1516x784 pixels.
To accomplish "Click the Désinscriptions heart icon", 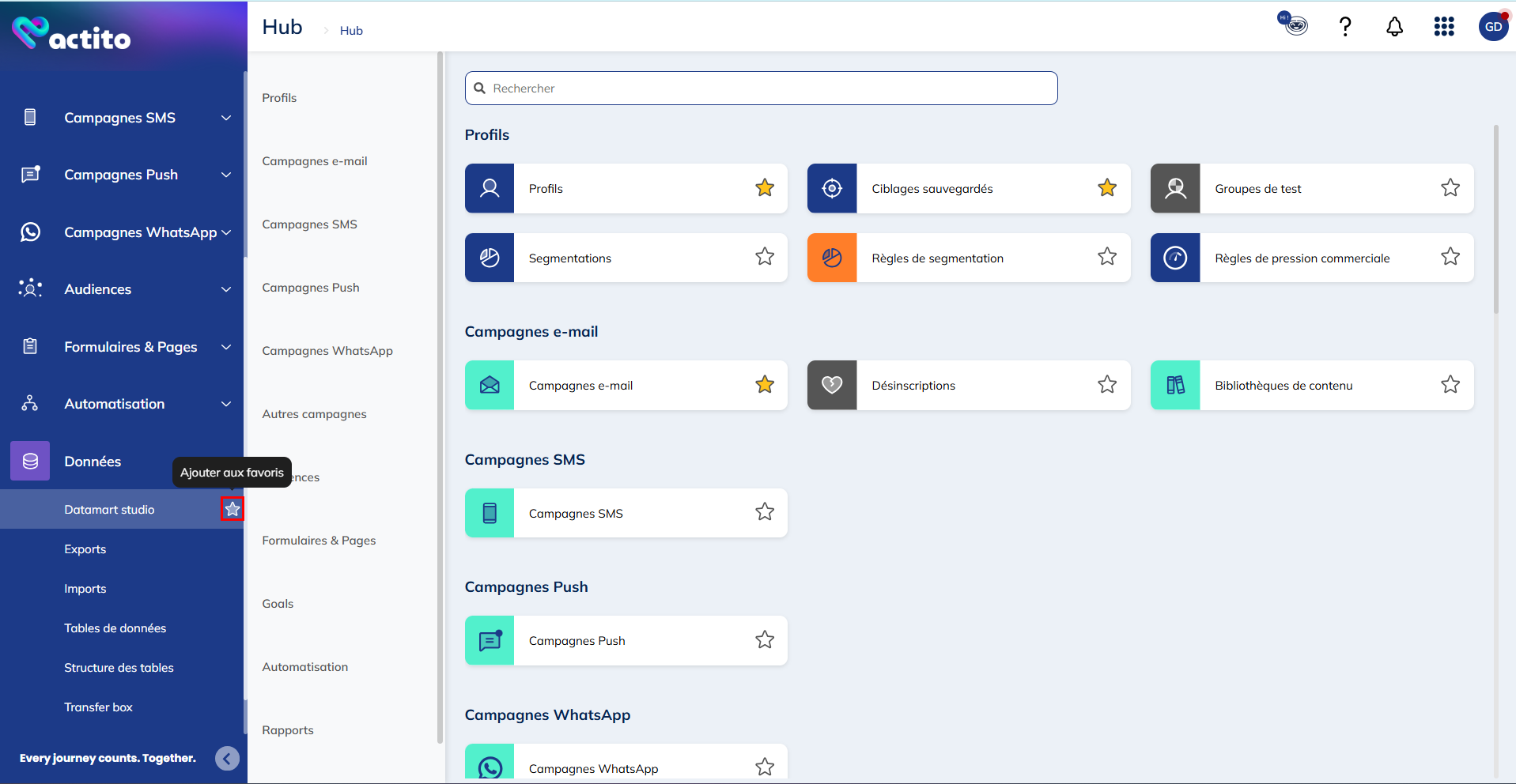I will coord(832,386).
